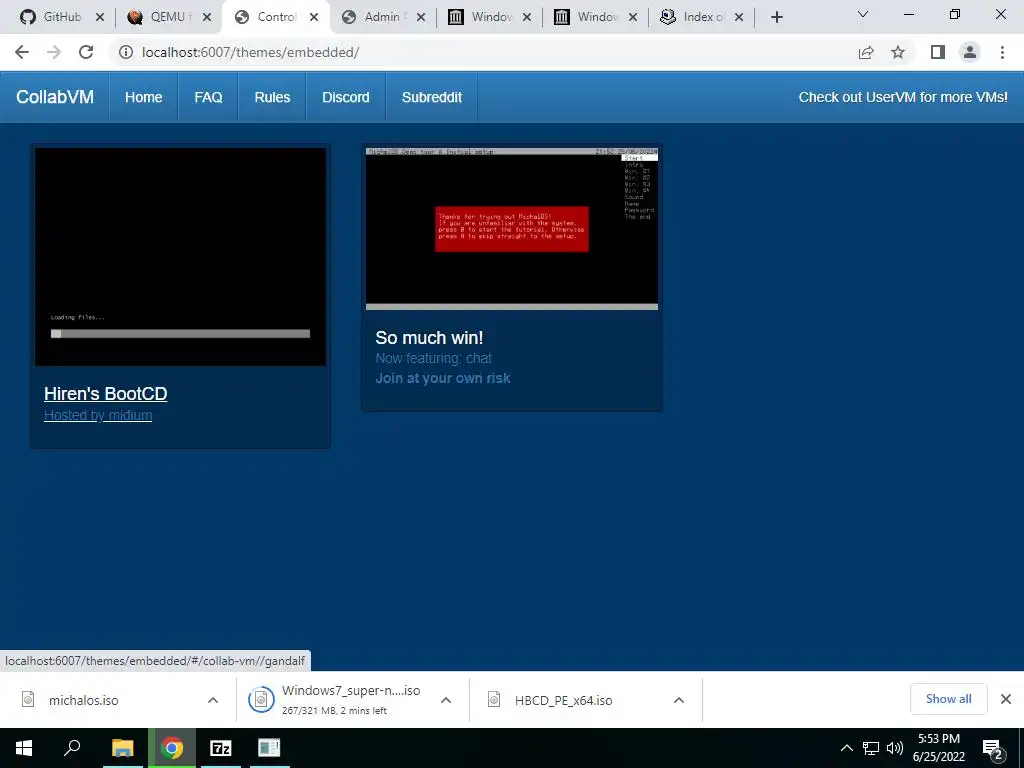
Task: Open 7-Zip from the taskbar
Action: [x=221, y=748]
